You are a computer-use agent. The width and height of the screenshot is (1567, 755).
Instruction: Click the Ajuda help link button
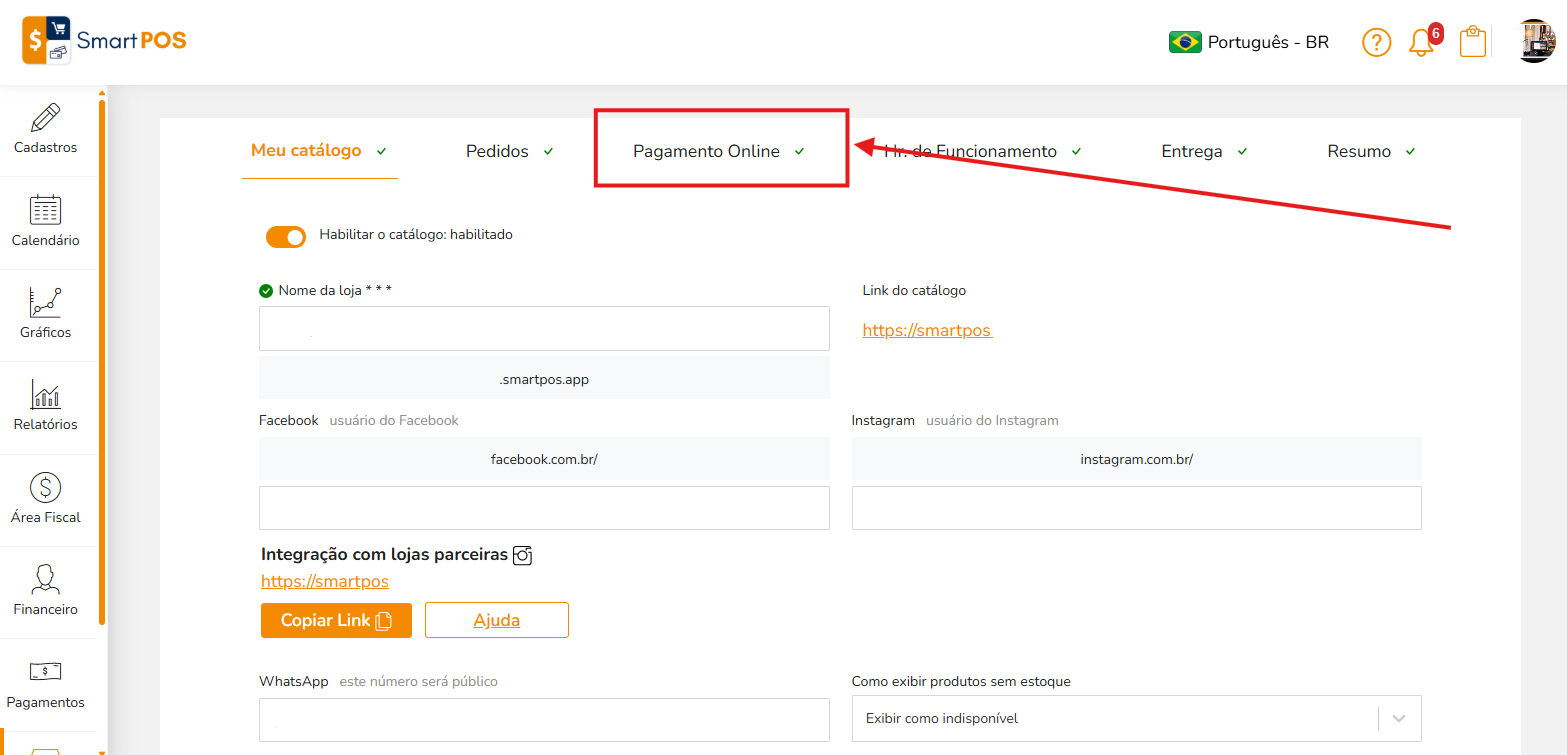(496, 620)
